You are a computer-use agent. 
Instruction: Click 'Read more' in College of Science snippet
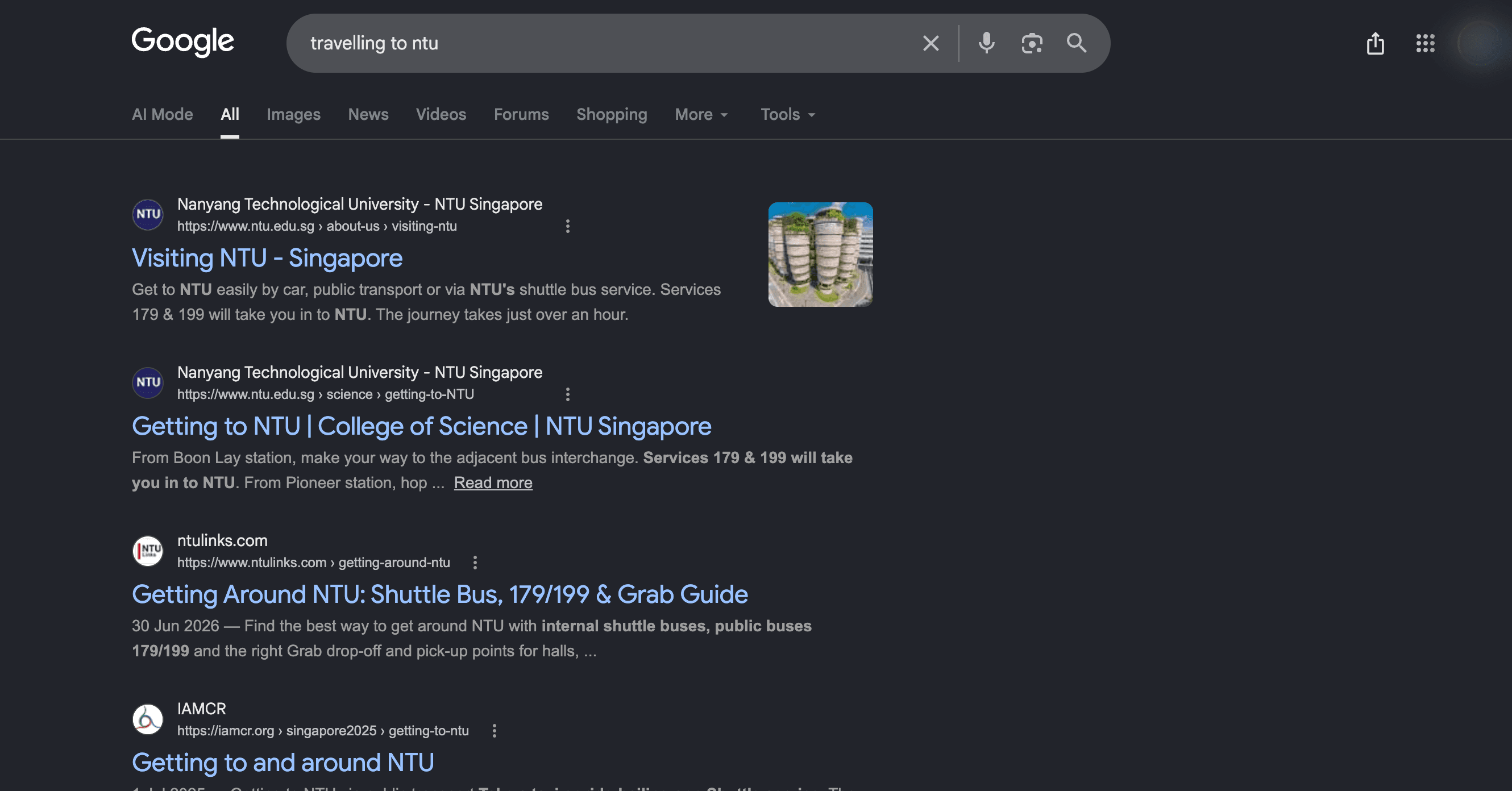click(x=493, y=483)
